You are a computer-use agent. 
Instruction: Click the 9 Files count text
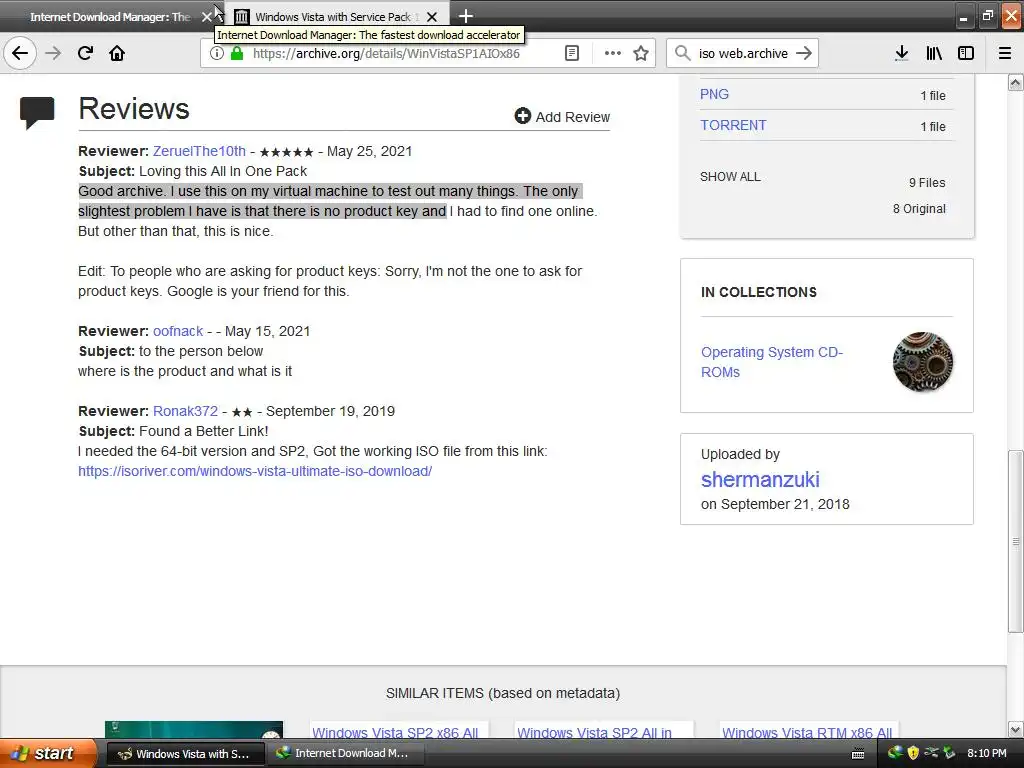coord(927,183)
